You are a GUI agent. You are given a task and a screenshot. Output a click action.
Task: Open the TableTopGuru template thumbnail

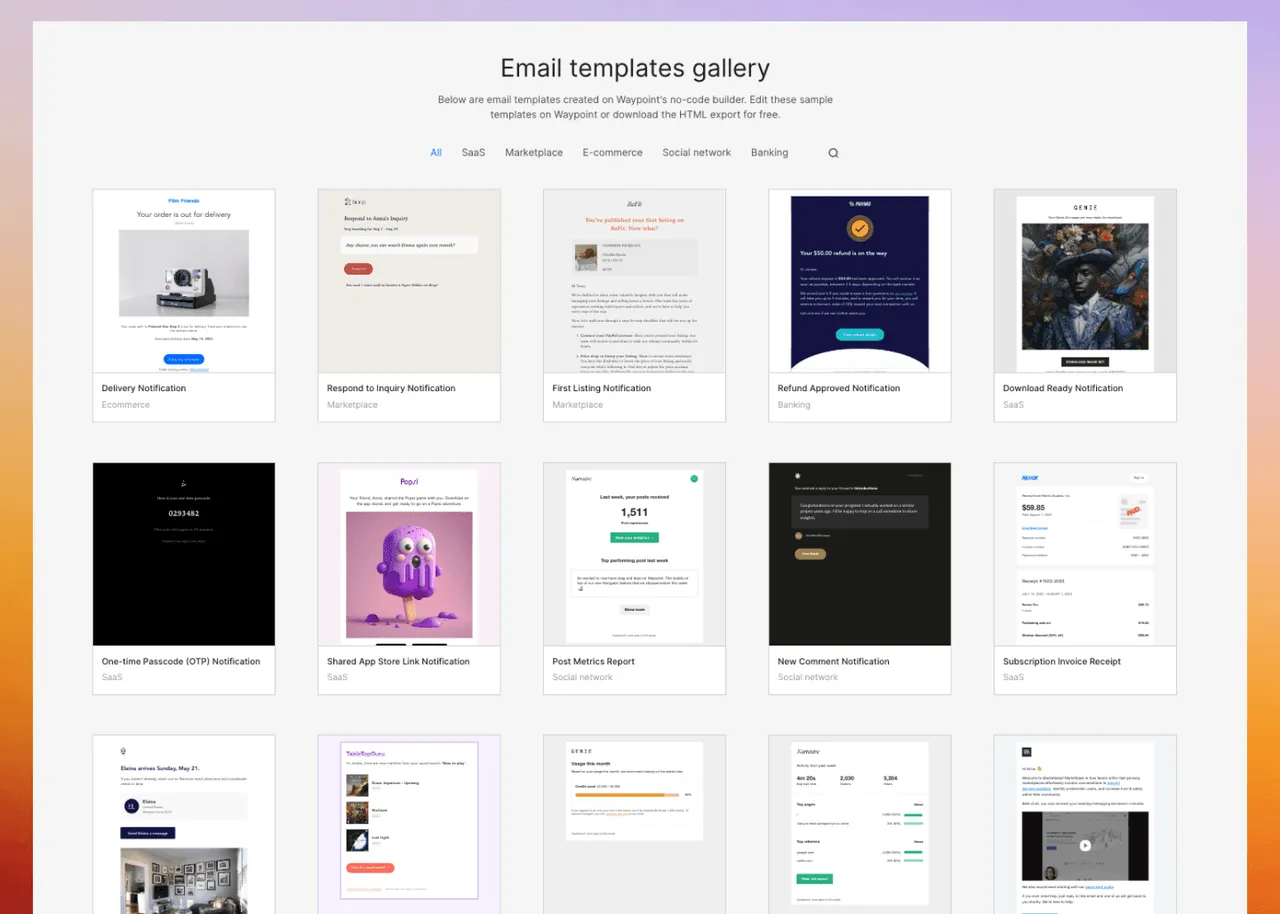point(409,825)
